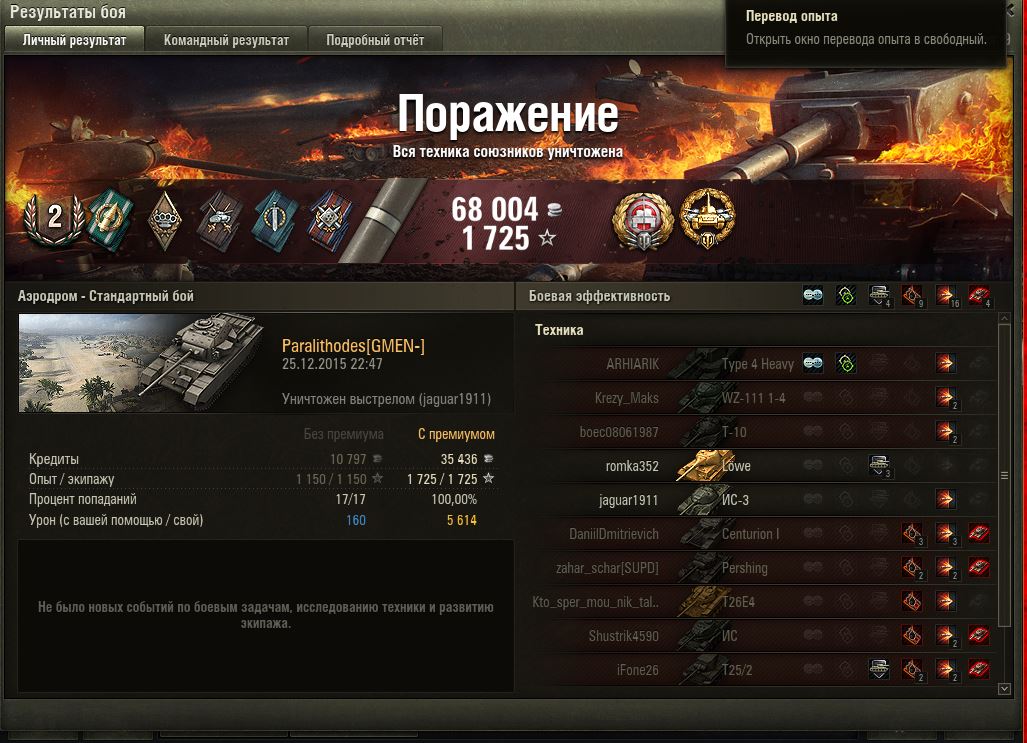Click player name Paralithodes[GMEN-]

click(x=353, y=345)
